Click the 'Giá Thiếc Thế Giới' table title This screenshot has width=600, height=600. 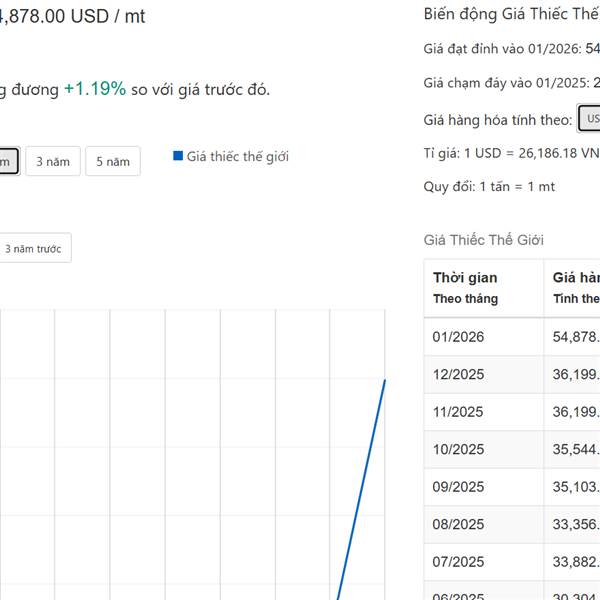click(484, 240)
